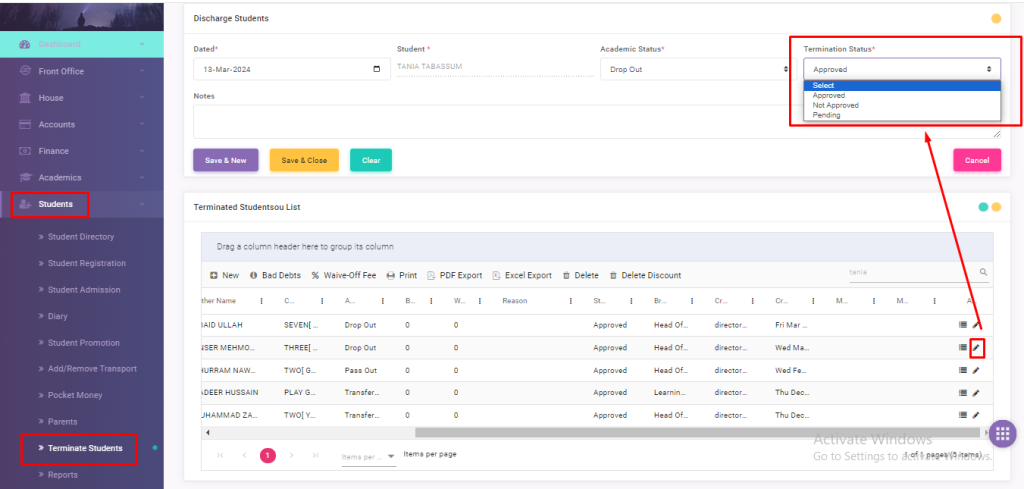Click the pink Cancel button
The height and width of the screenshot is (489, 1024).
point(976,160)
